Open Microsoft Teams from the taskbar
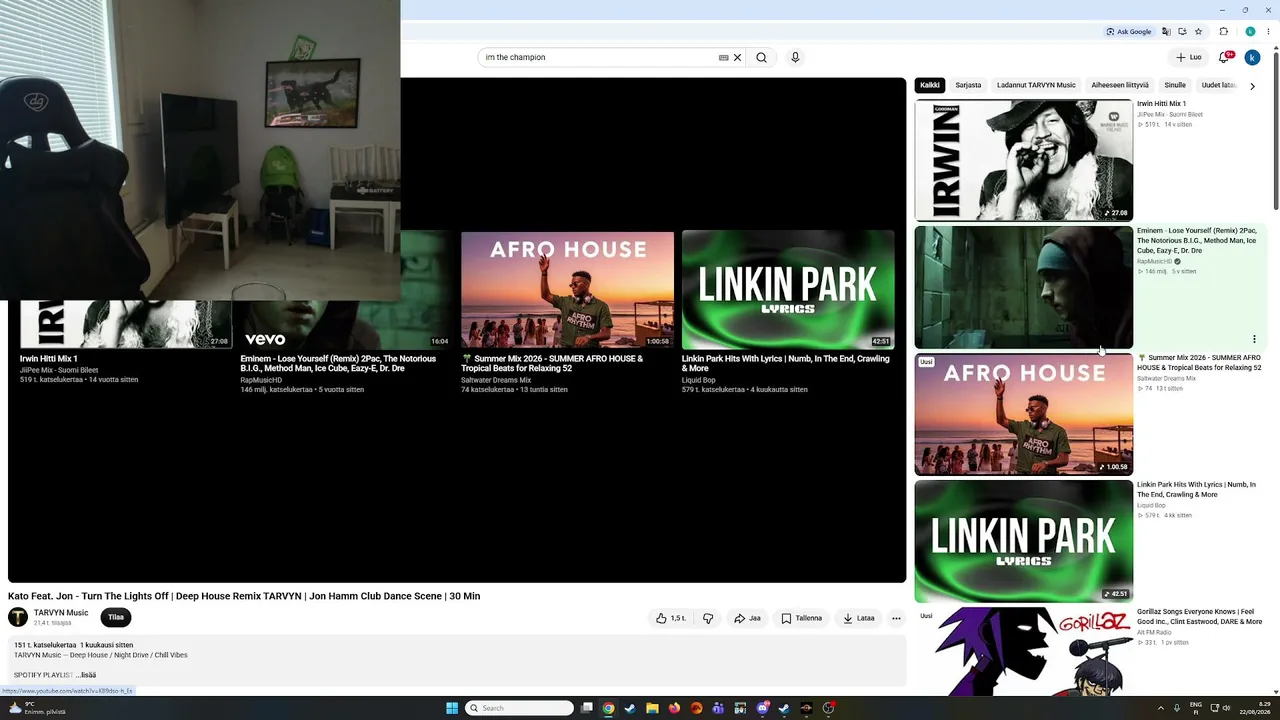The width and height of the screenshot is (1280, 720). coord(718,708)
